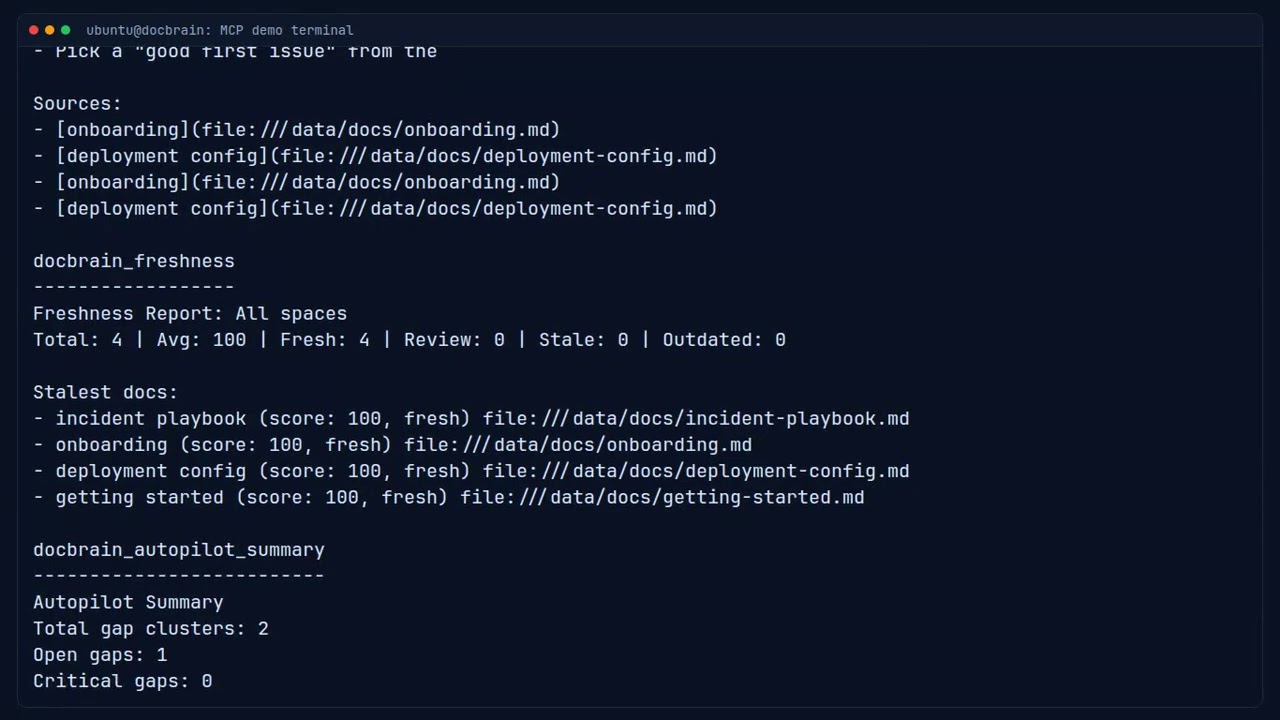Viewport: 1280px width, 720px height.
Task: Click the 'Critical gaps: 0' line
Action: tap(123, 681)
